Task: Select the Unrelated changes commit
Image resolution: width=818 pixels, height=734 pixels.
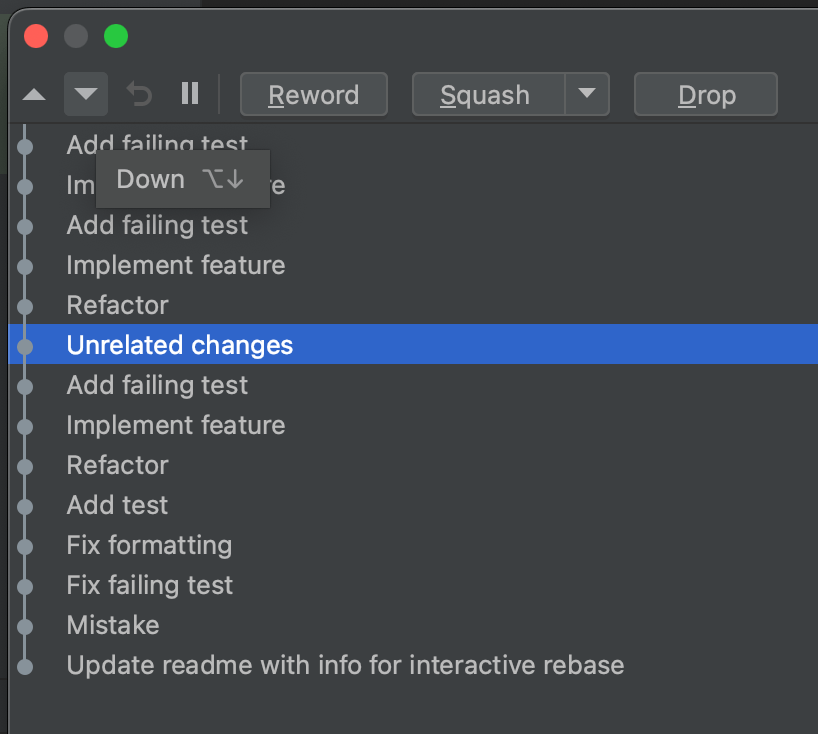Action: (179, 344)
